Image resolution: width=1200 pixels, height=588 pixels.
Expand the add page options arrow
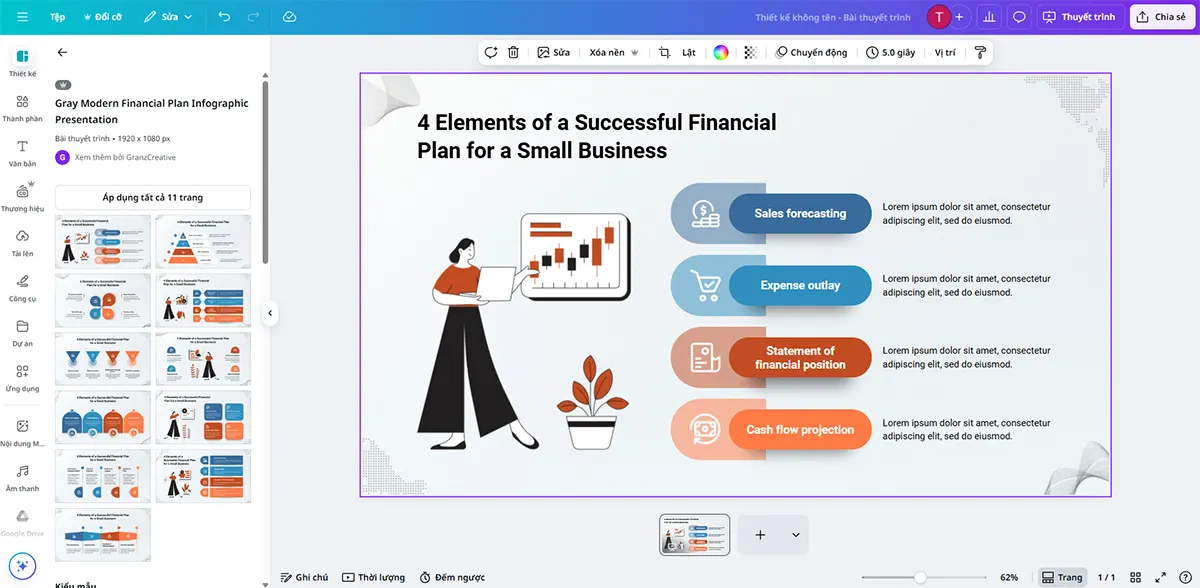(x=796, y=535)
